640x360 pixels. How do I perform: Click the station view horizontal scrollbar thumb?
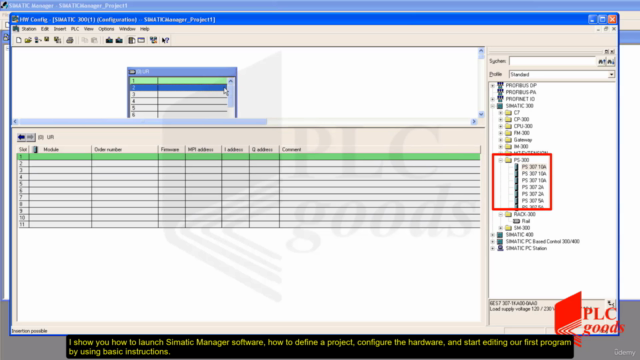[x=143, y=122]
